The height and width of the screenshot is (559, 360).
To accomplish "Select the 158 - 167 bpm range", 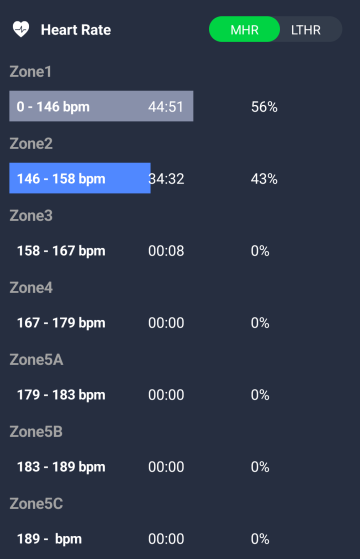I will [x=61, y=251].
